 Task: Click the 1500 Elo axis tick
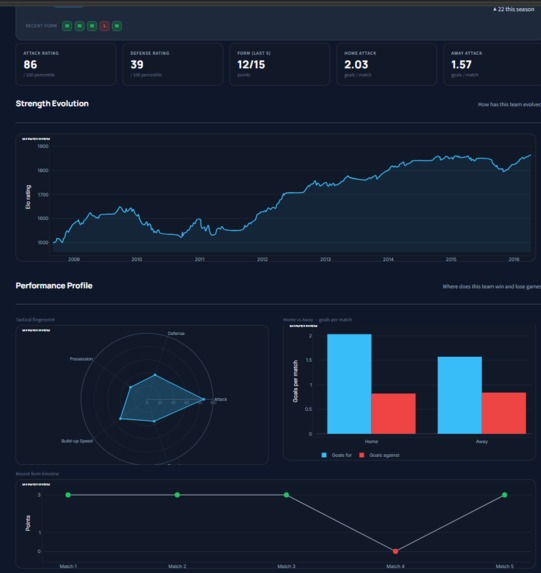click(x=43, y=242)
